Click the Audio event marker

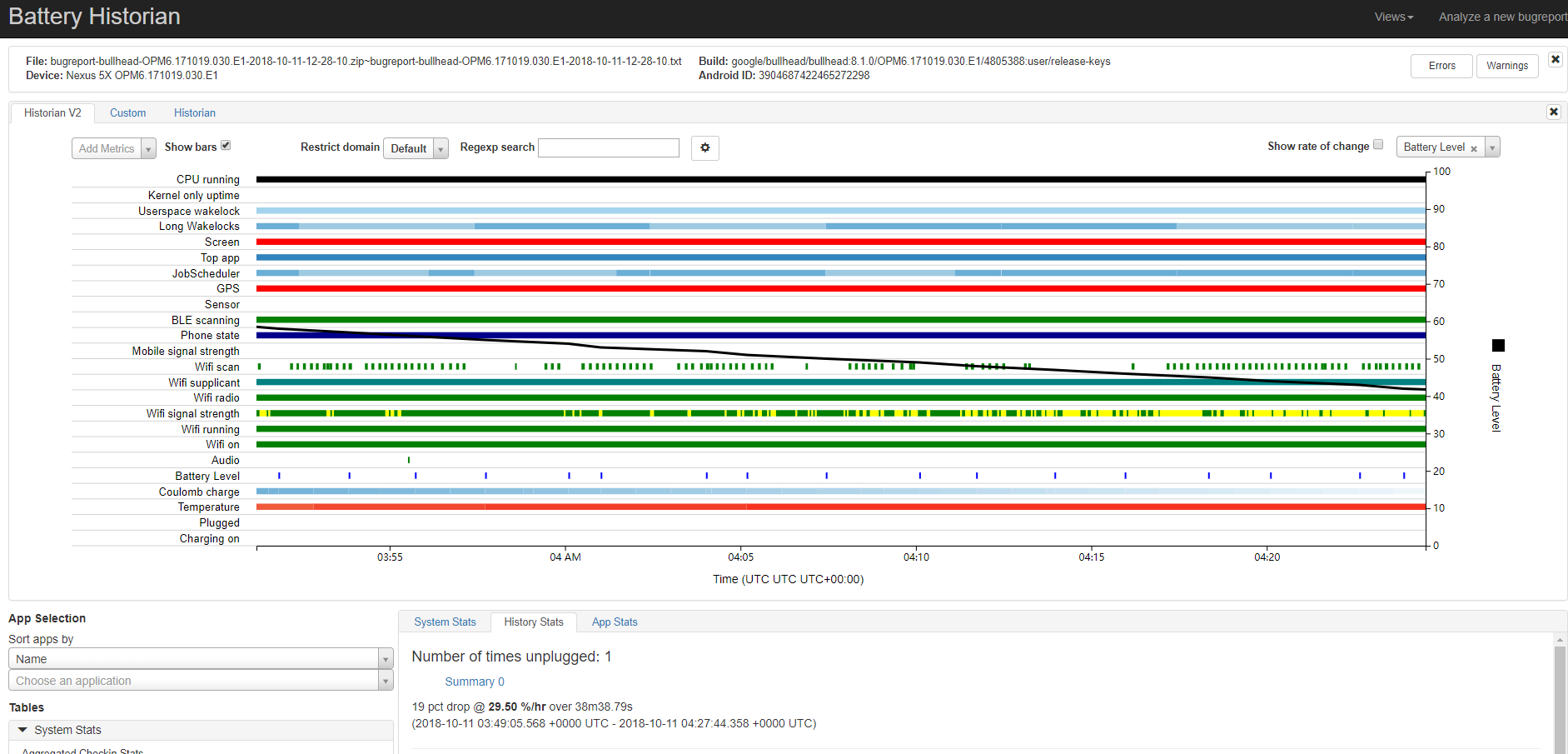tap(409, 460)
